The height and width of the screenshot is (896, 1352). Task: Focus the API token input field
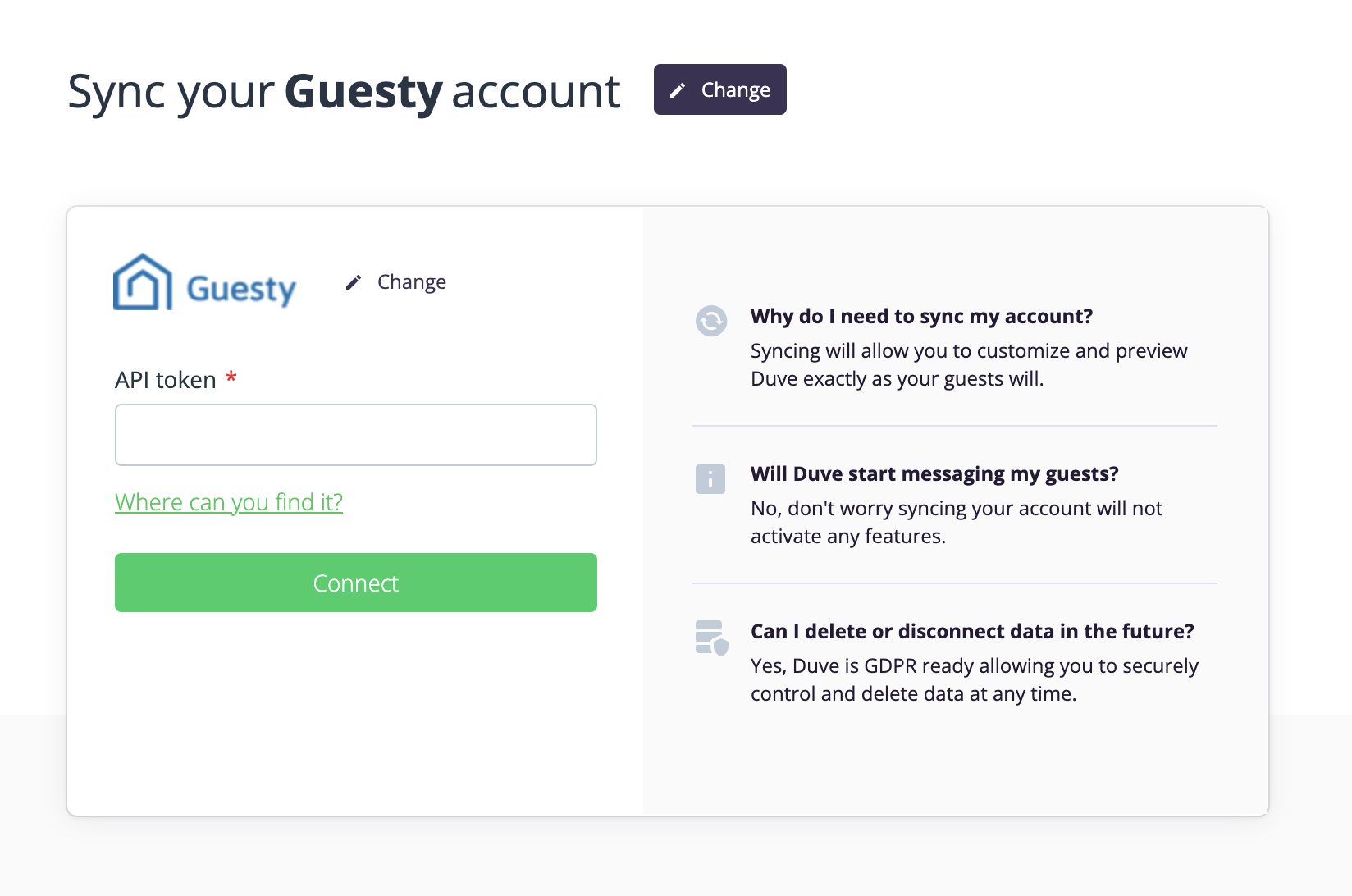(356, 435)
